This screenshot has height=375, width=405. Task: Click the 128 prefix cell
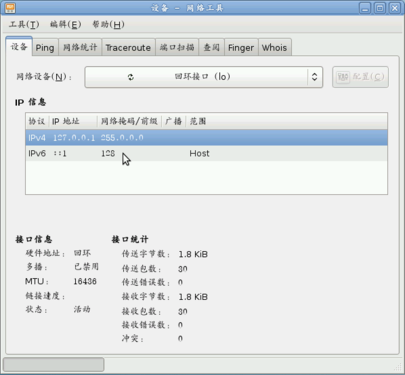[108, 153]
